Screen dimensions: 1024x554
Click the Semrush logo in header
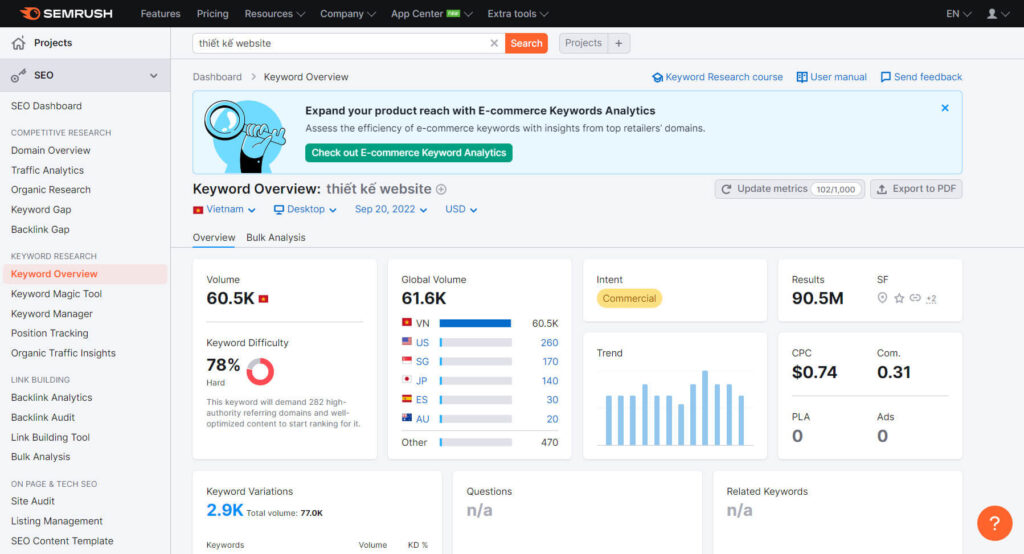click(x=66, y=14)
